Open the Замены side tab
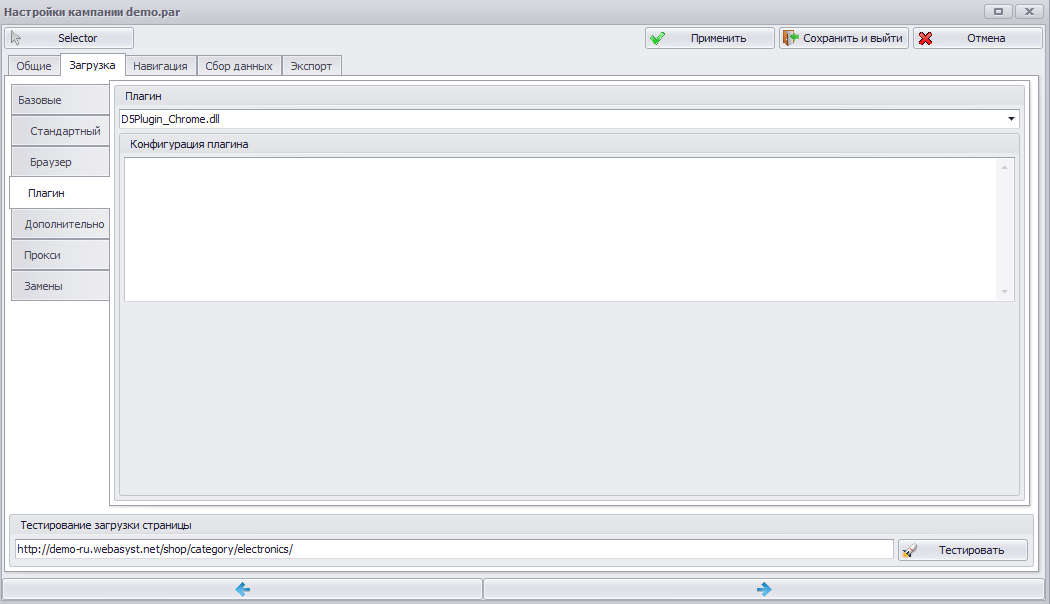The height and width of the screenshot is (604, 1050). coord(60,286)
